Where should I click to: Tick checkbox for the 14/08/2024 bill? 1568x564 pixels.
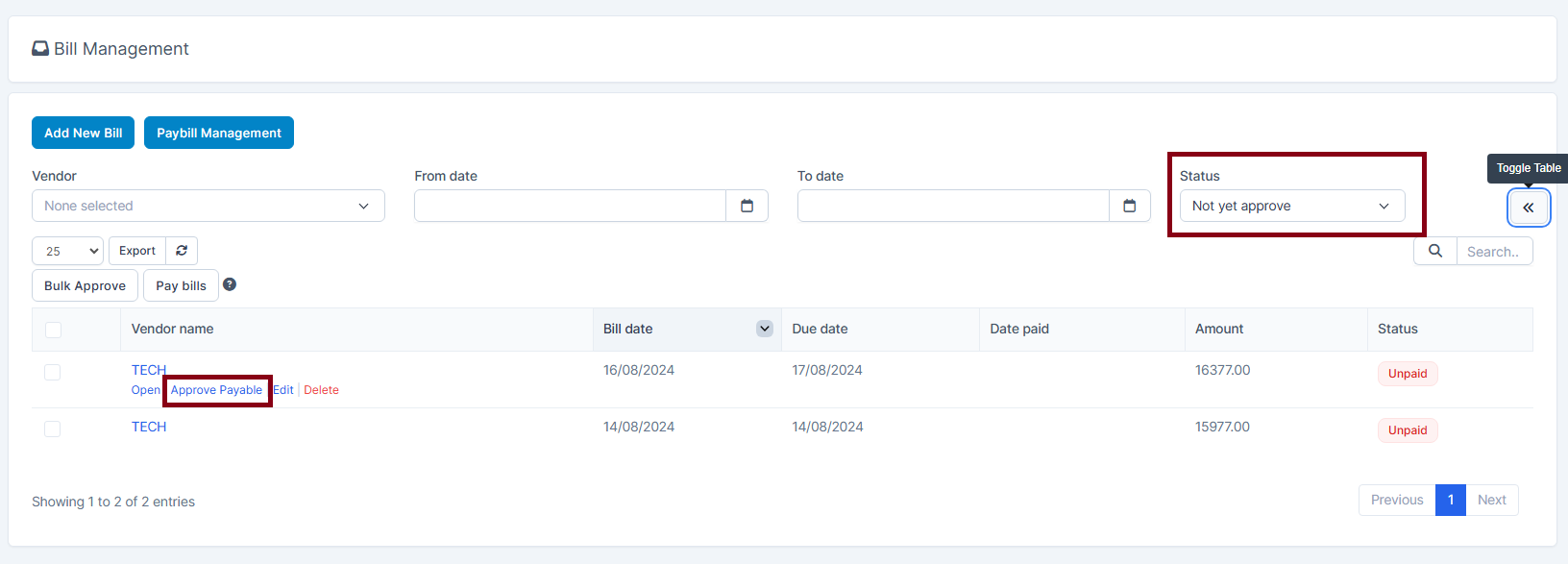[x=53, y=429]
